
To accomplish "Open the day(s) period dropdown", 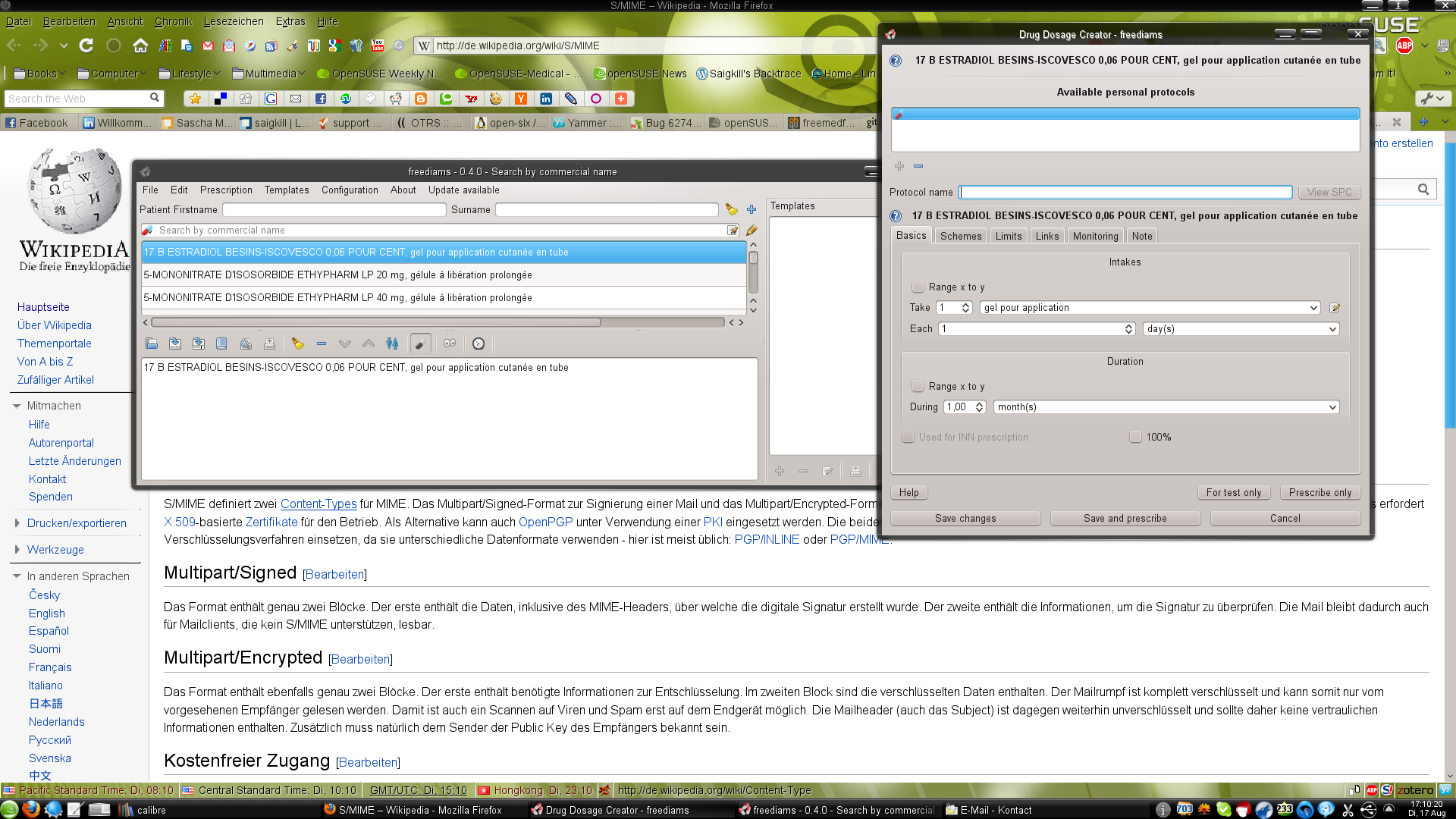I will 1241,329.
